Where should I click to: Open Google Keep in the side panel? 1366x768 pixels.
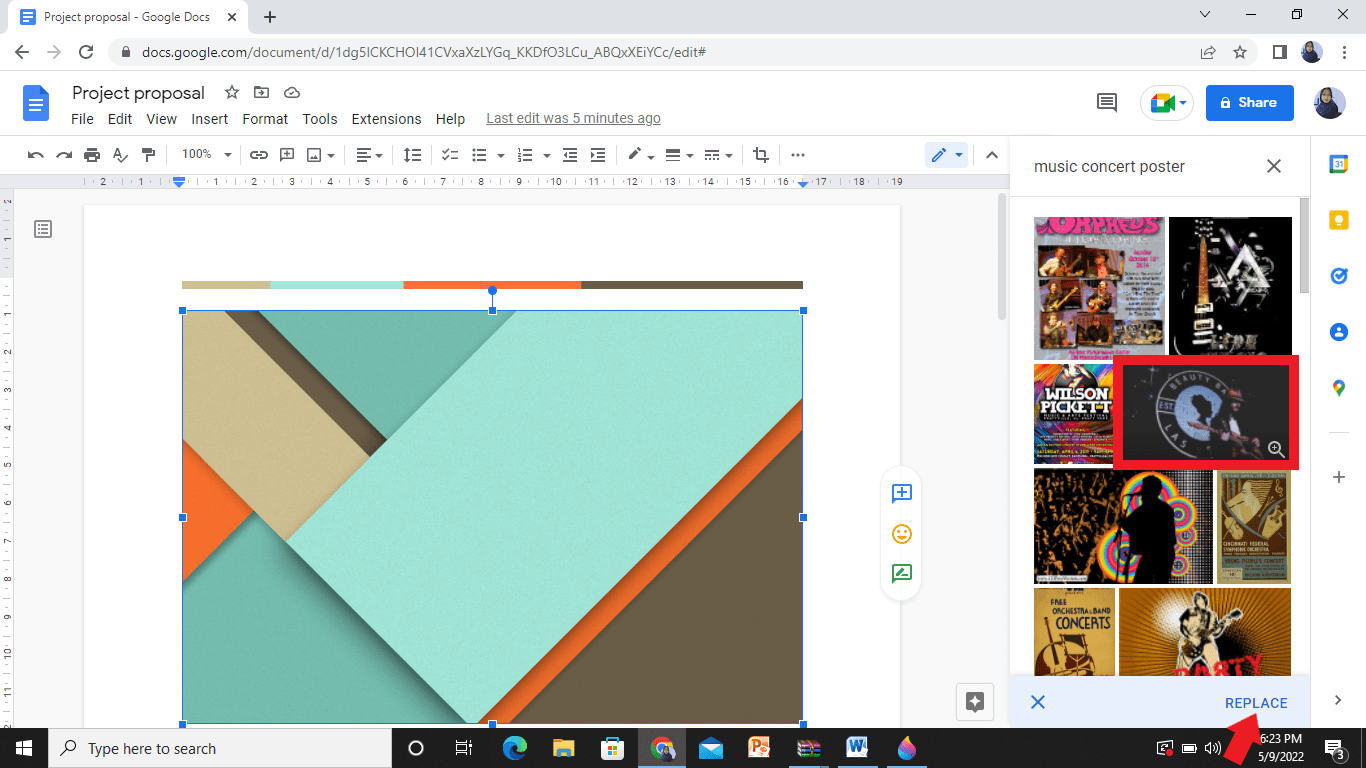pyautogui.click(x=1338, y=220)
